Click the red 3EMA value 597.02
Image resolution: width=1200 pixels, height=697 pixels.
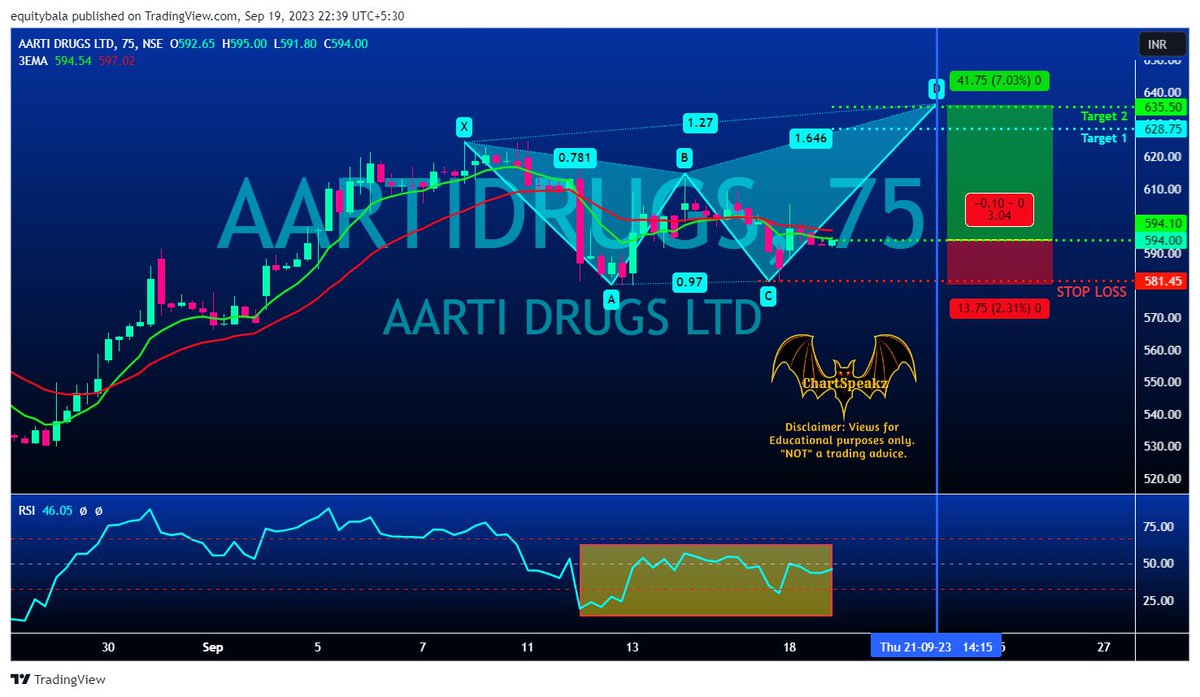point(115,61)
